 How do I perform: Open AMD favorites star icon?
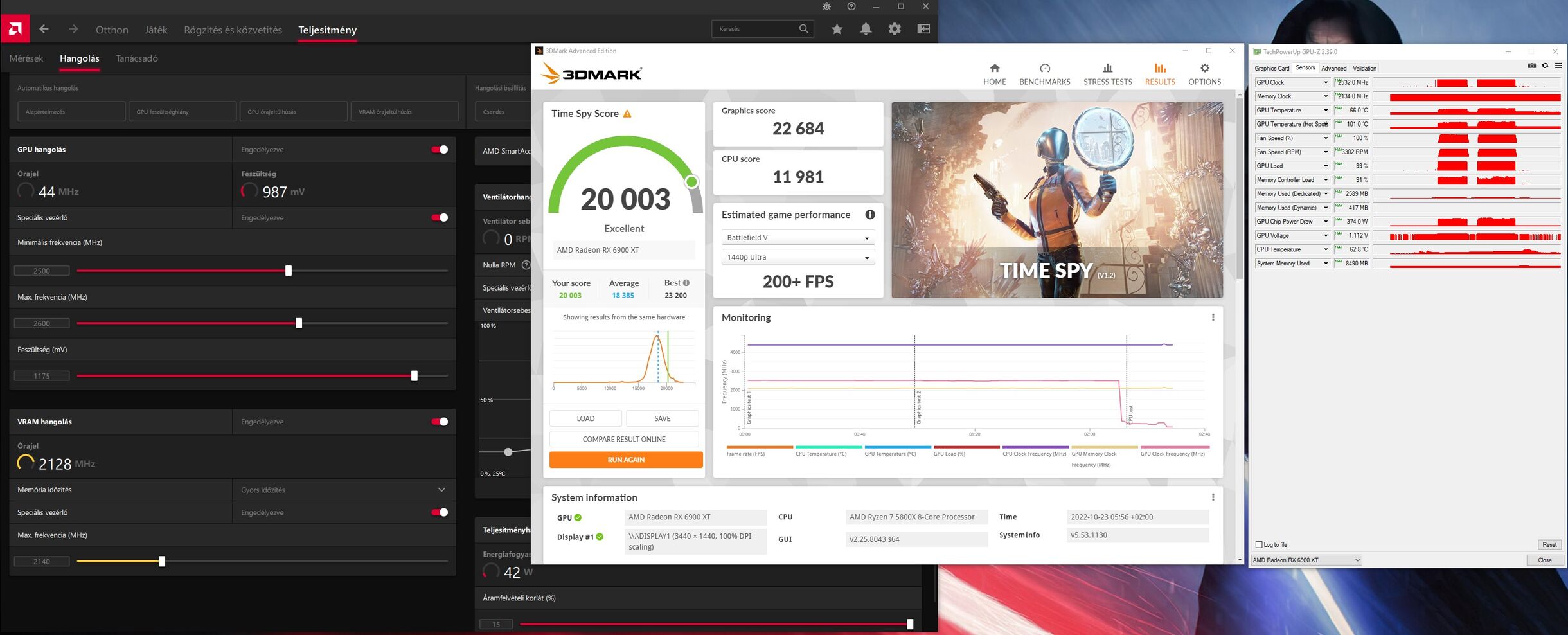(x=837, y=29)
